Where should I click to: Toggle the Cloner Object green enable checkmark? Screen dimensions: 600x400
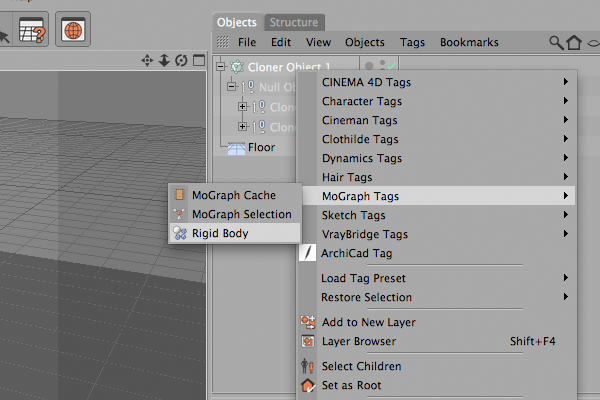pyautogui.click(x=392, y=66)
